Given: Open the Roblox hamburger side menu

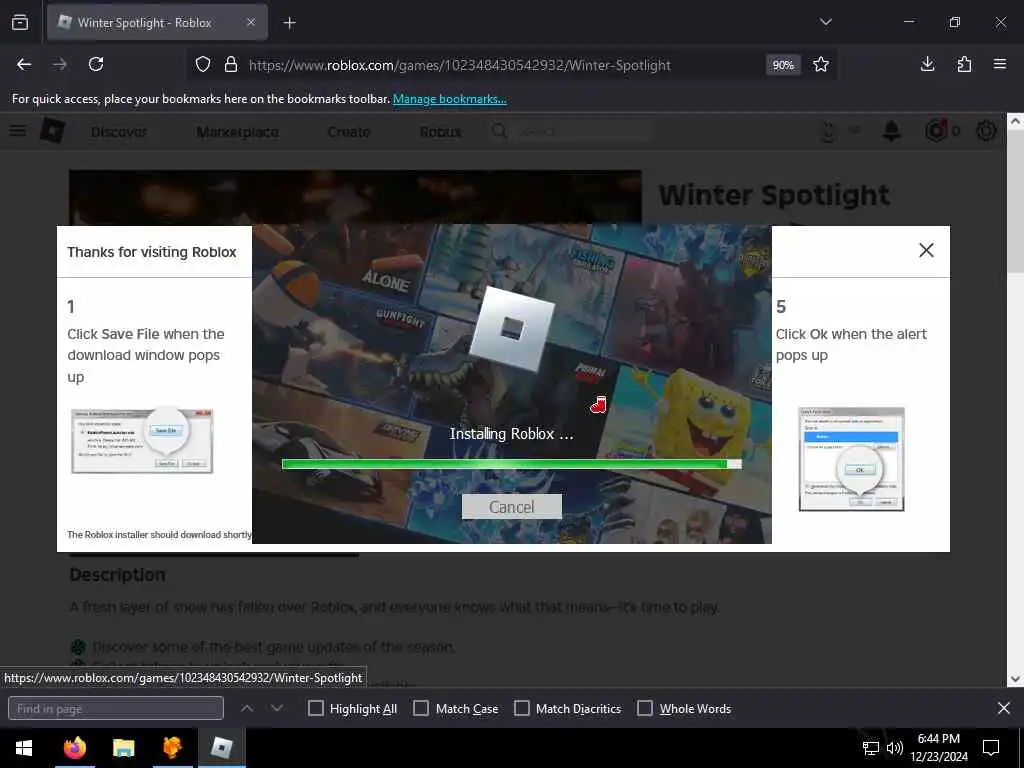Looking at the screenshot, I should (18, 131).
